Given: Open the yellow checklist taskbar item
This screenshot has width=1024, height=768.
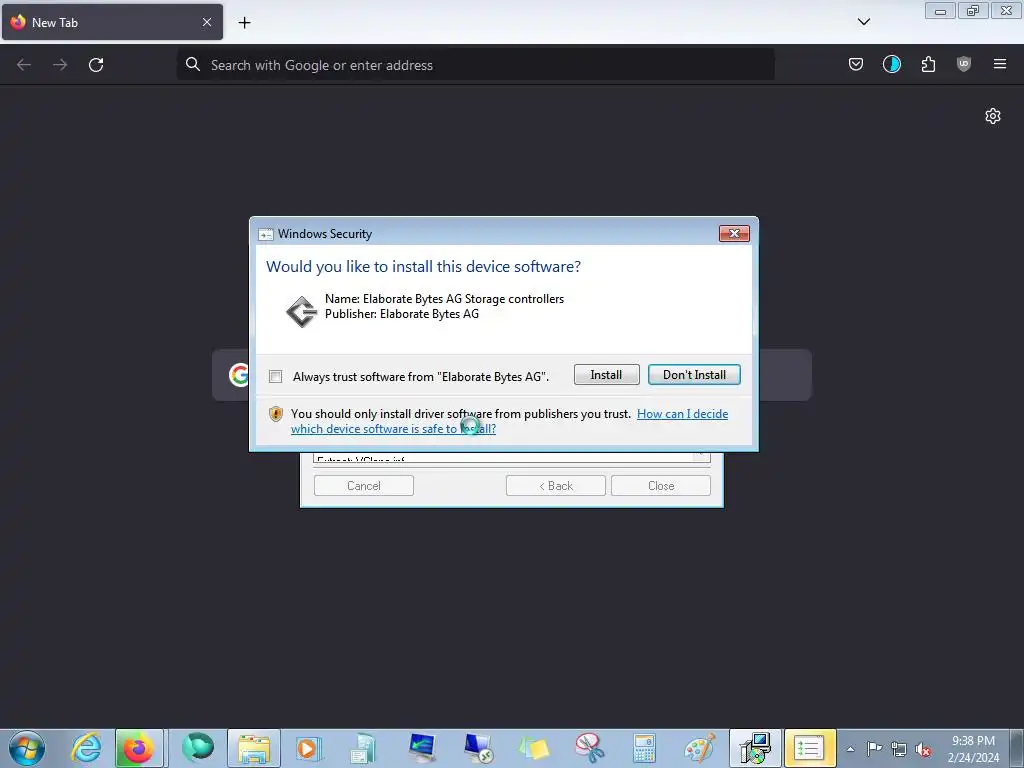Looking at the screenshot, I should (x=810, y=748).
